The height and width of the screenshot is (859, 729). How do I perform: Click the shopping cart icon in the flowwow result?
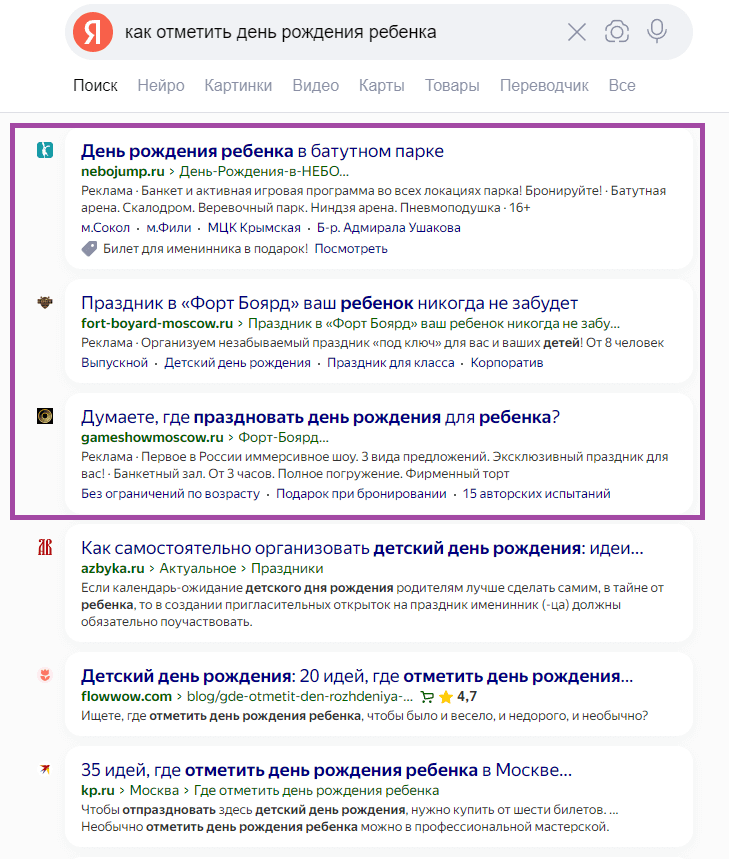pyautogui.click(x=427, y=697)
